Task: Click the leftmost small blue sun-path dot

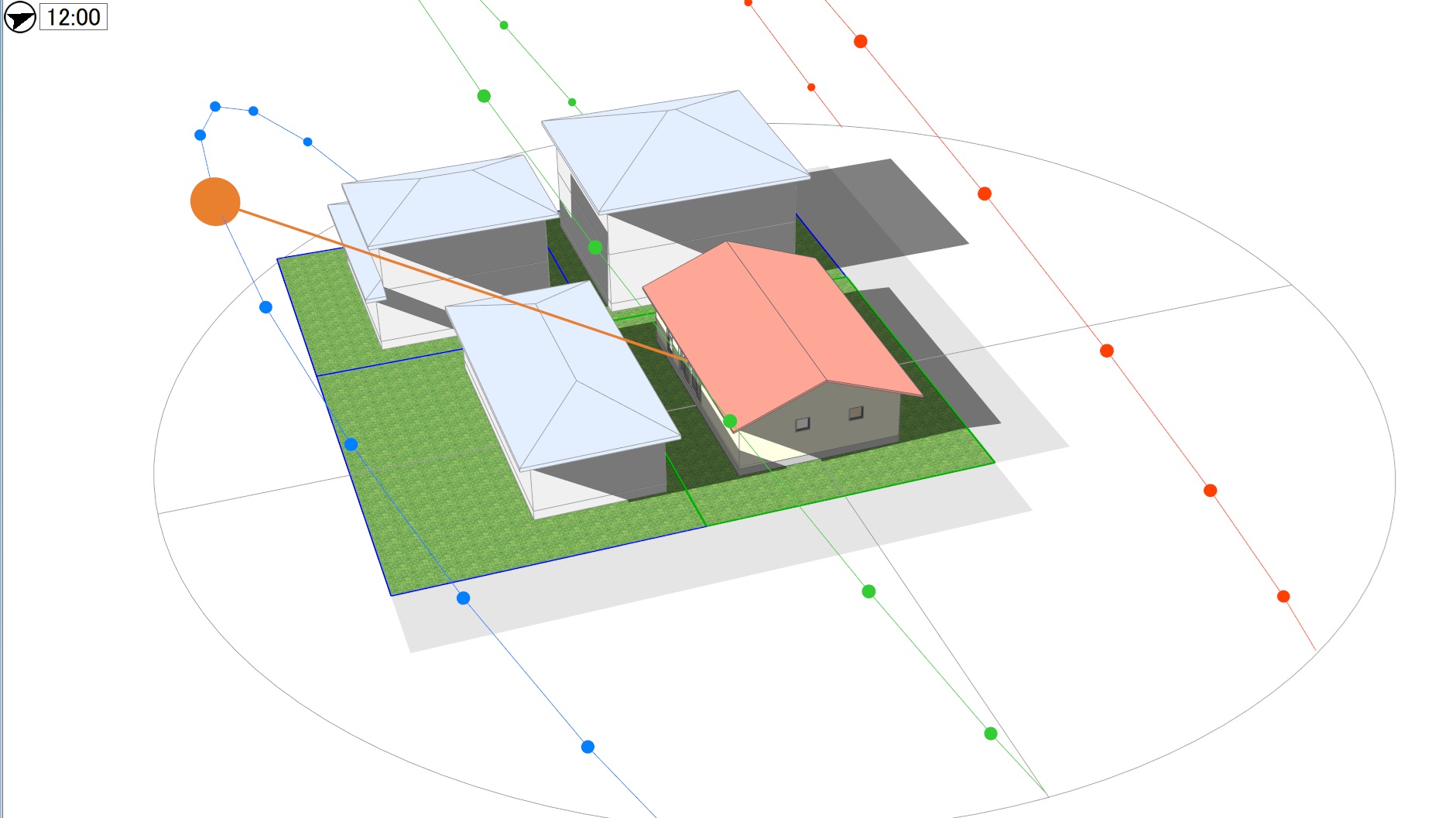Action: point(200,135)
